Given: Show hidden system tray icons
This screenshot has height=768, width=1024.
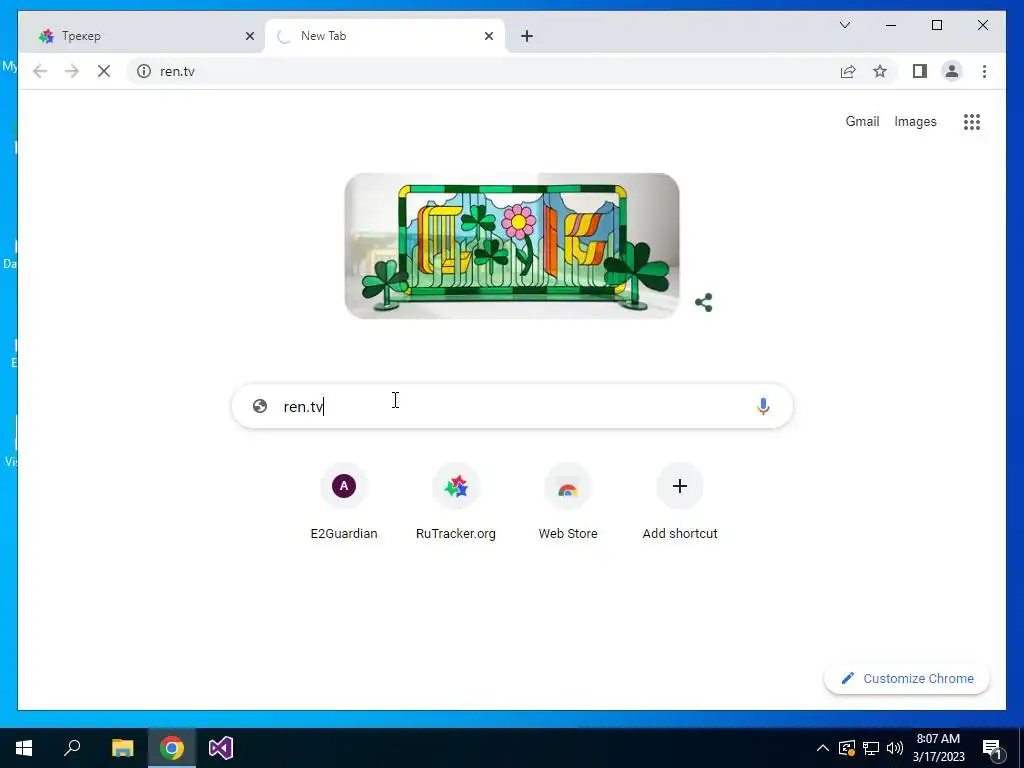Looking at the screenshot, I should pos(823,748).
